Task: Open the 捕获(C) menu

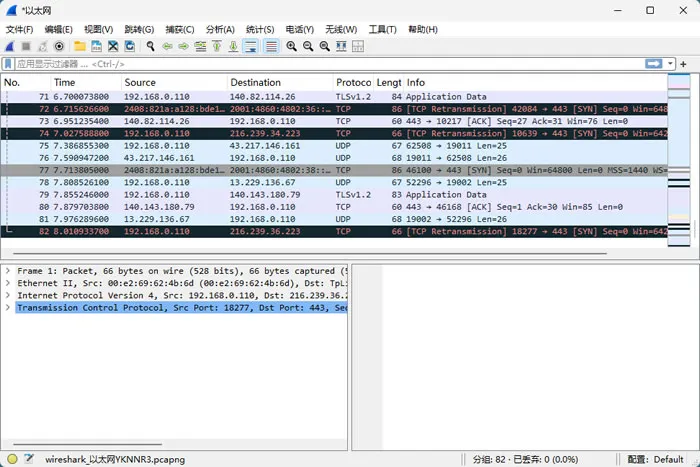Action: [x=179, y=29]
